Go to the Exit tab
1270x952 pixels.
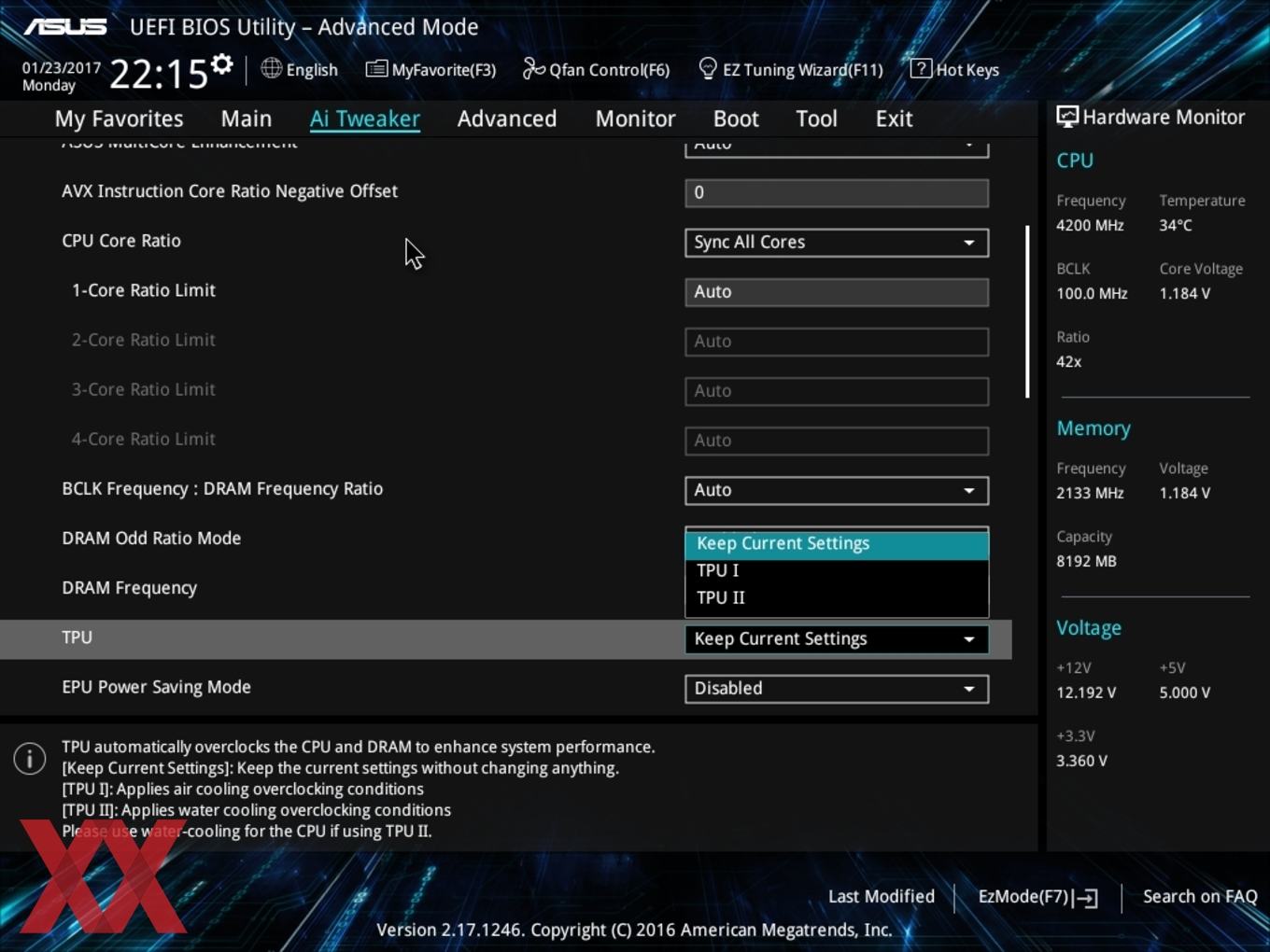[x=894, y=119]
